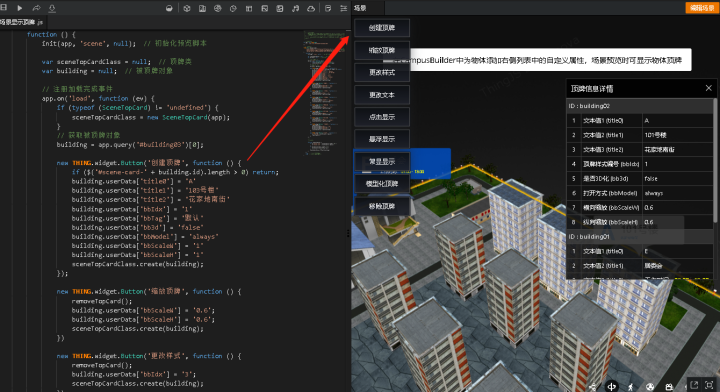720x392 pixels.
Task: Click the note/document icon after the cloud
Action: (x=328, y=8)
